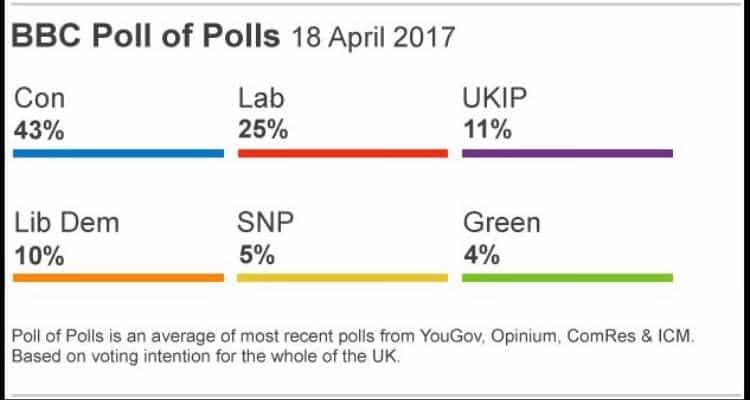Click the blue Con bar
Screen dimensions: 750x400
click(x=119, y=153)
